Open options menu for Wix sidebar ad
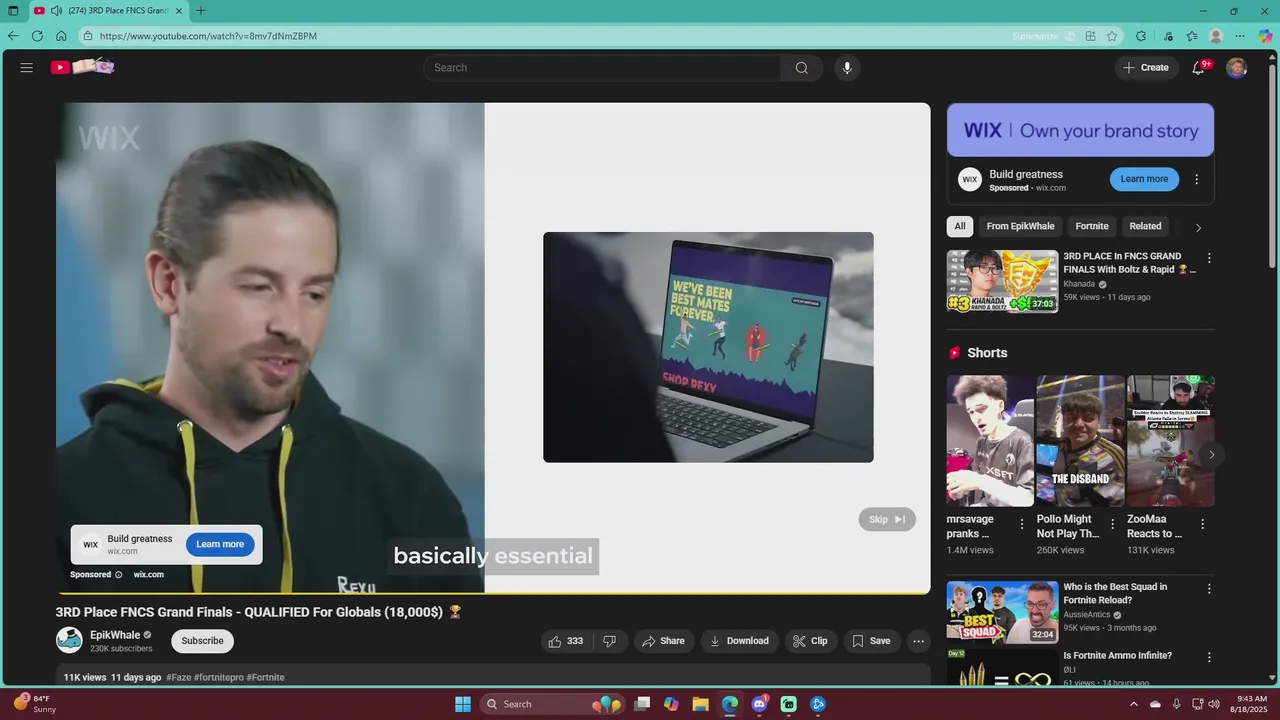Image resolution: width=1280 pixels, height=720 pixels. tap(1196, 180)
